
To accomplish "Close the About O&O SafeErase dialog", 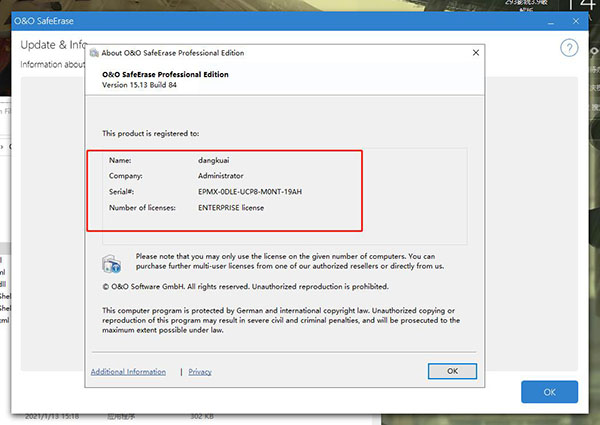I will click(475, 53).
